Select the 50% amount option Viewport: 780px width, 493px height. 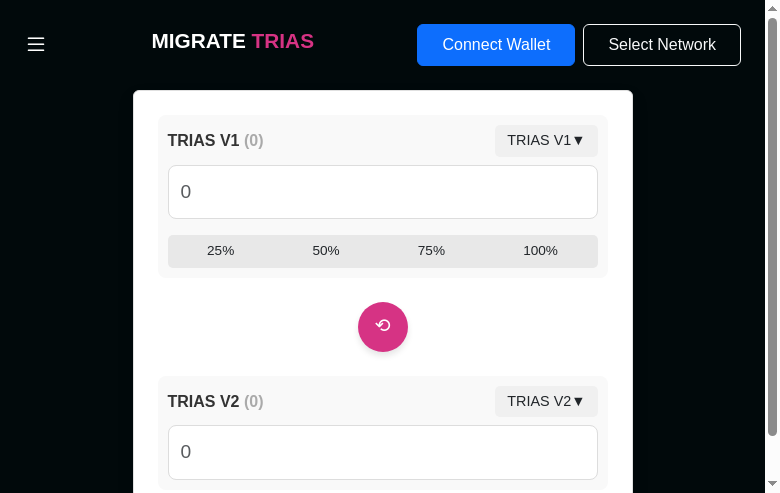click(x=326, y=251)
